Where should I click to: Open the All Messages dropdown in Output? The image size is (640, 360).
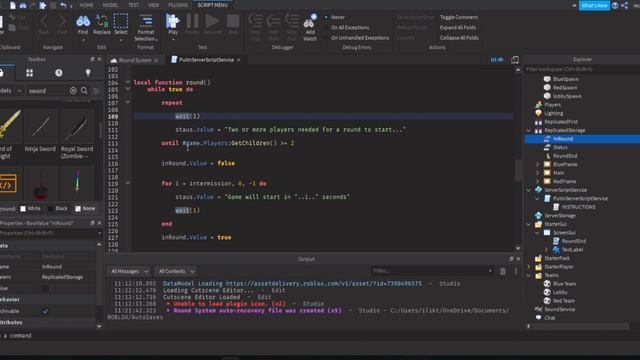pos(129,271)
